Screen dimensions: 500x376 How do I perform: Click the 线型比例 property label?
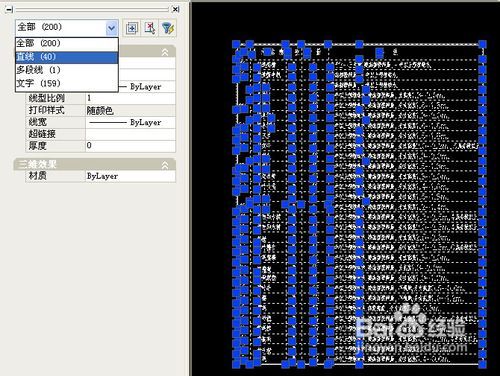click(47, 98)
